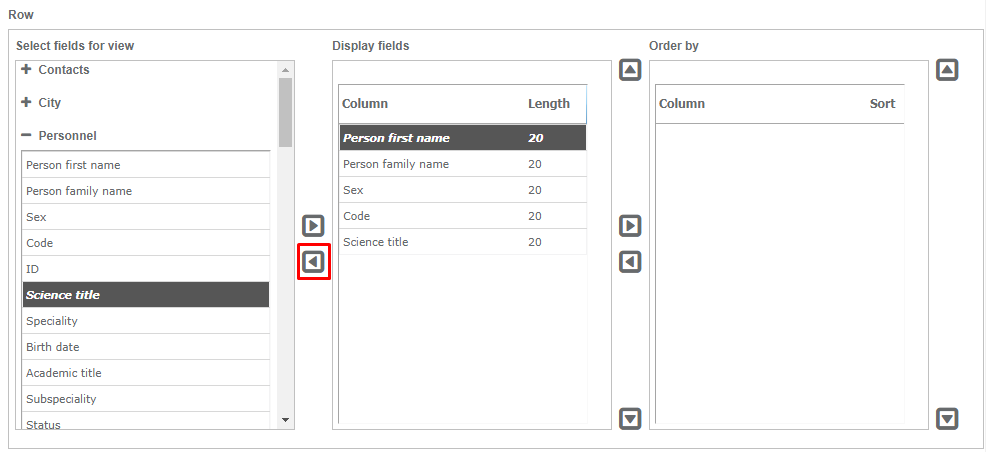Click the field list scrollbar thumb
This screenshot has width=986, height=452.
click(x=285, y=112)
